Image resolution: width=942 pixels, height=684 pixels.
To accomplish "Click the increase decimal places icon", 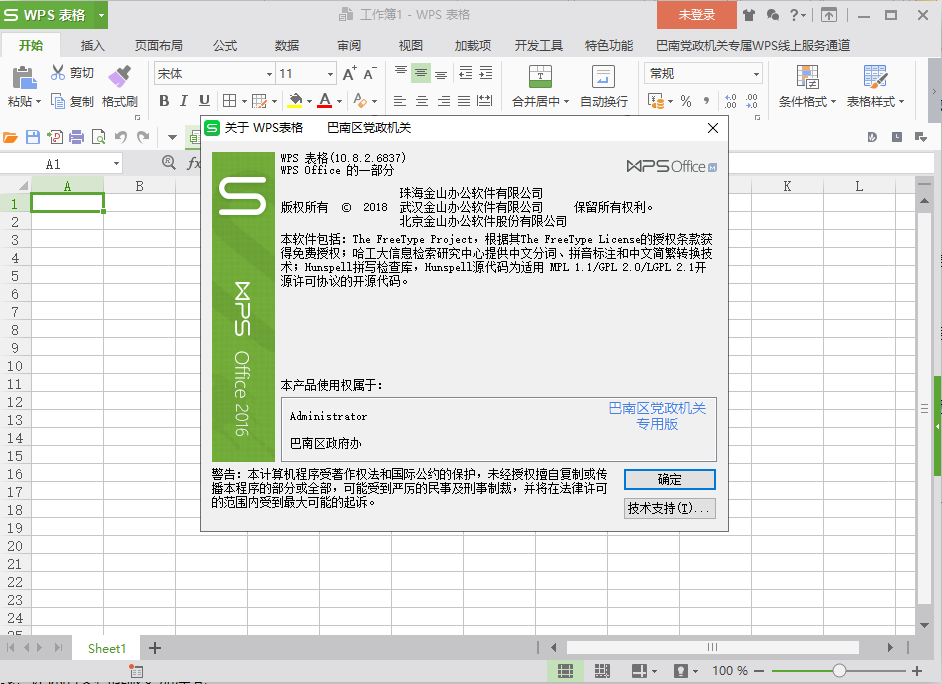I will 731,101.
